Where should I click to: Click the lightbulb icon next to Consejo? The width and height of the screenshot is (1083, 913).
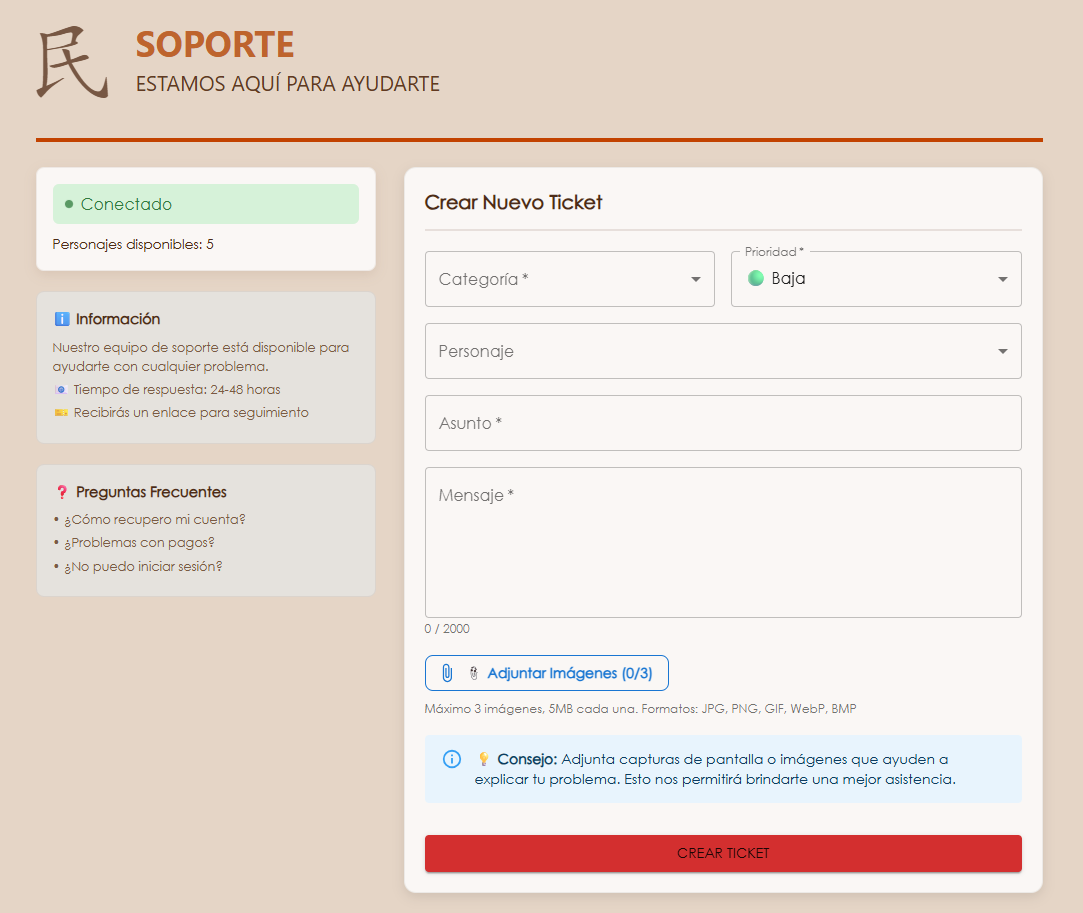click(483, 759)
